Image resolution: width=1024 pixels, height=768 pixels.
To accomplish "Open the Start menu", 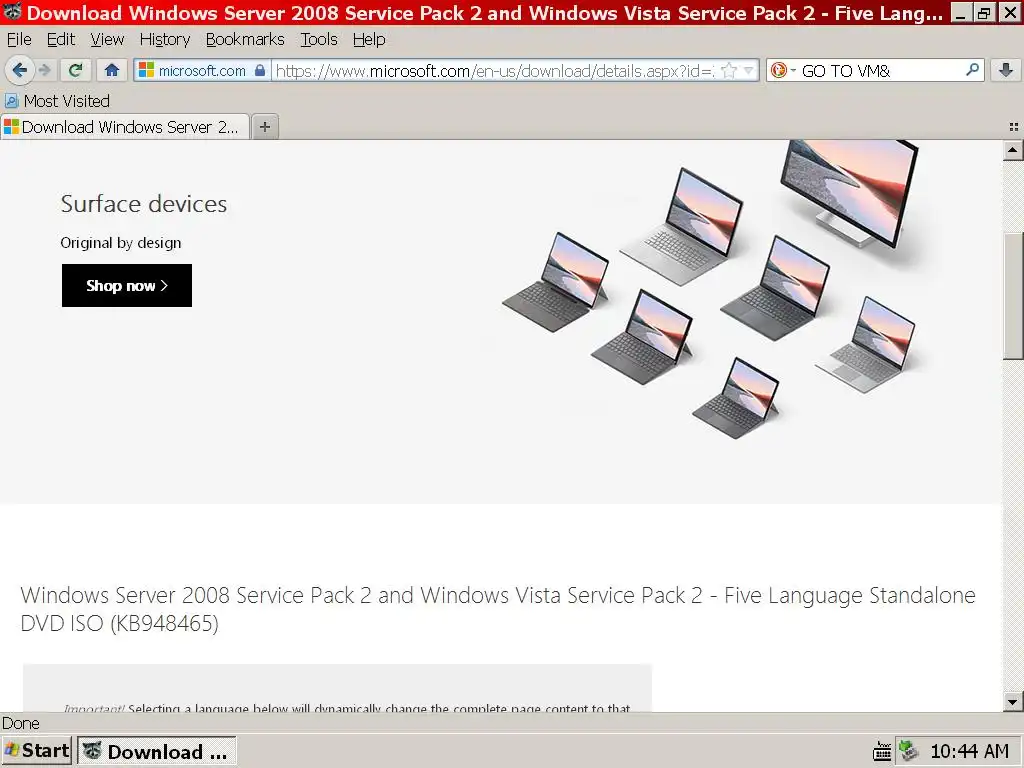I will pyautogui.click(x=37, y=751).
